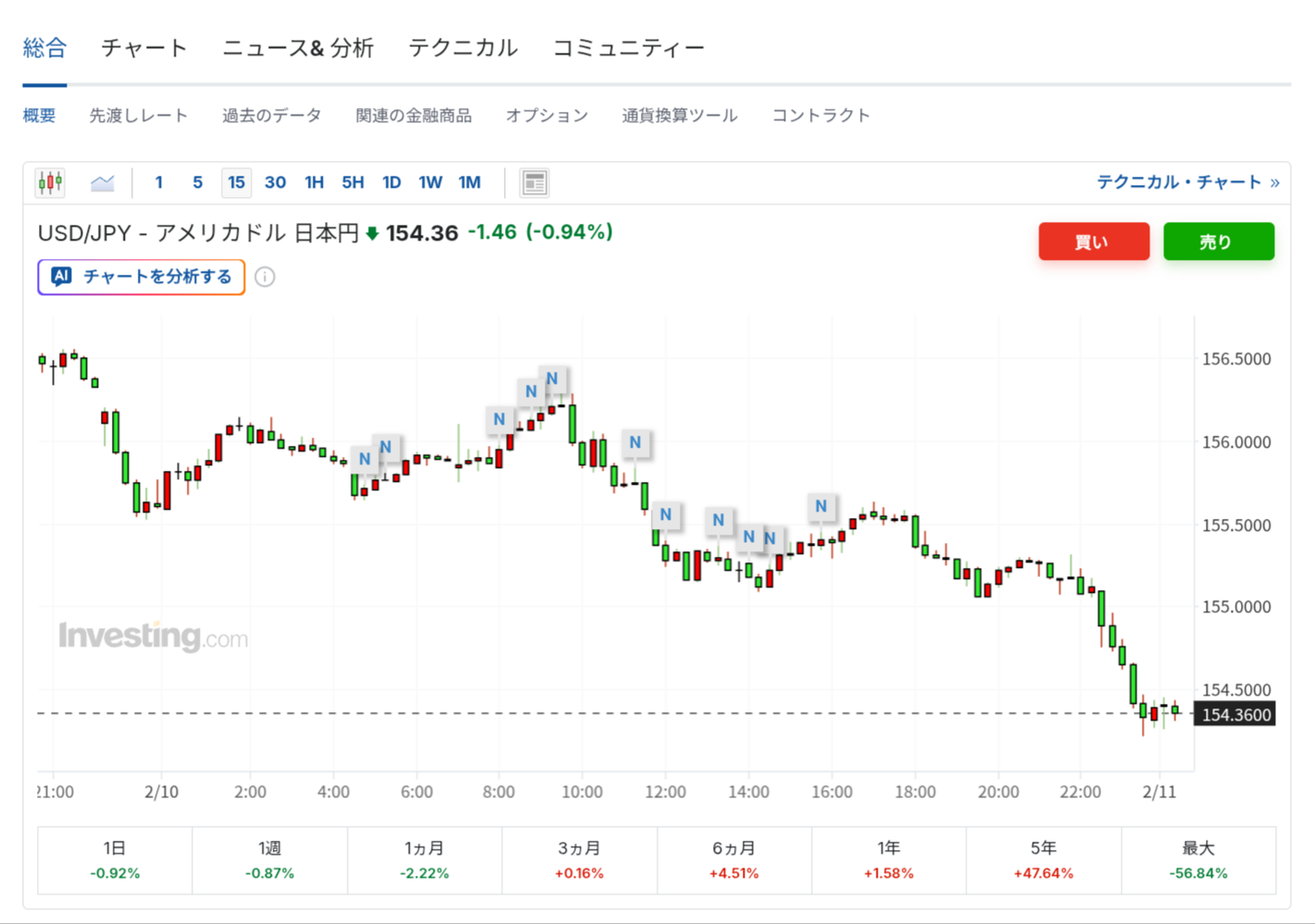Select the 1 minute interval
Viewport: 1315px width, 924px height.
[x=159, y=182]
